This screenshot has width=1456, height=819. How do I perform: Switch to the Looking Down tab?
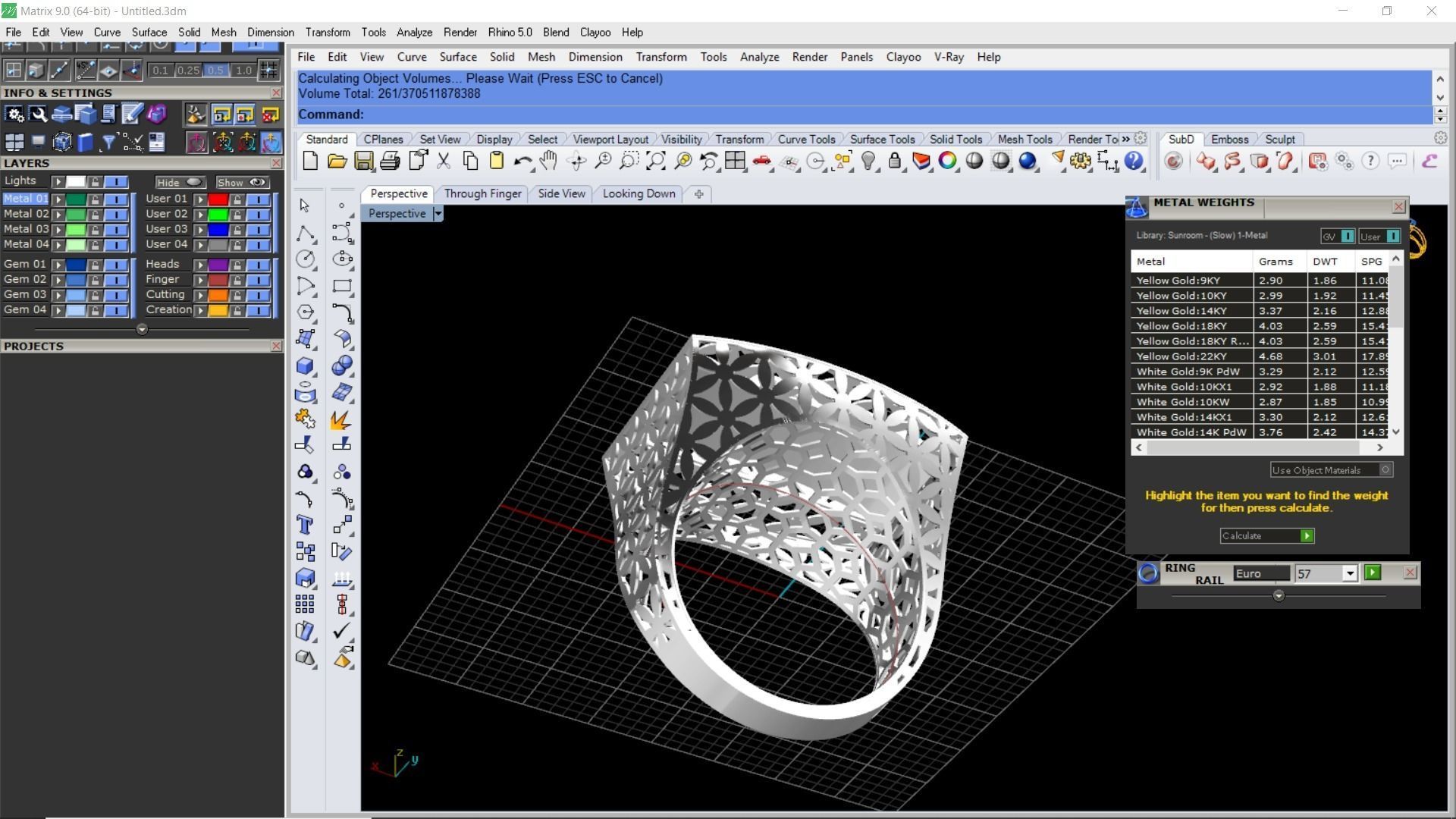point(639,193)
